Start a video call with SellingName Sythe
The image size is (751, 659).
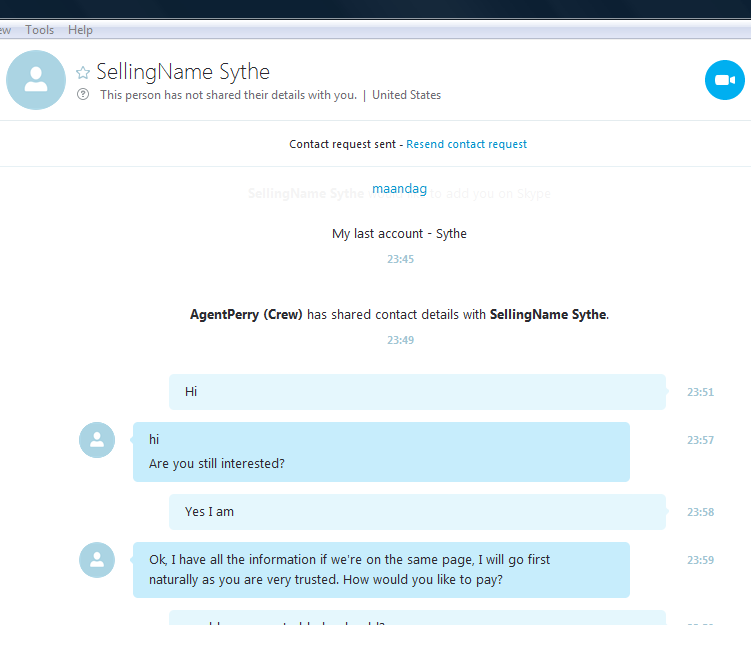[724, 80]
